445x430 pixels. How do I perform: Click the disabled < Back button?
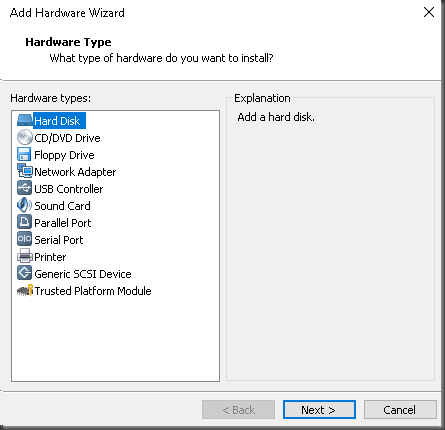238,410
